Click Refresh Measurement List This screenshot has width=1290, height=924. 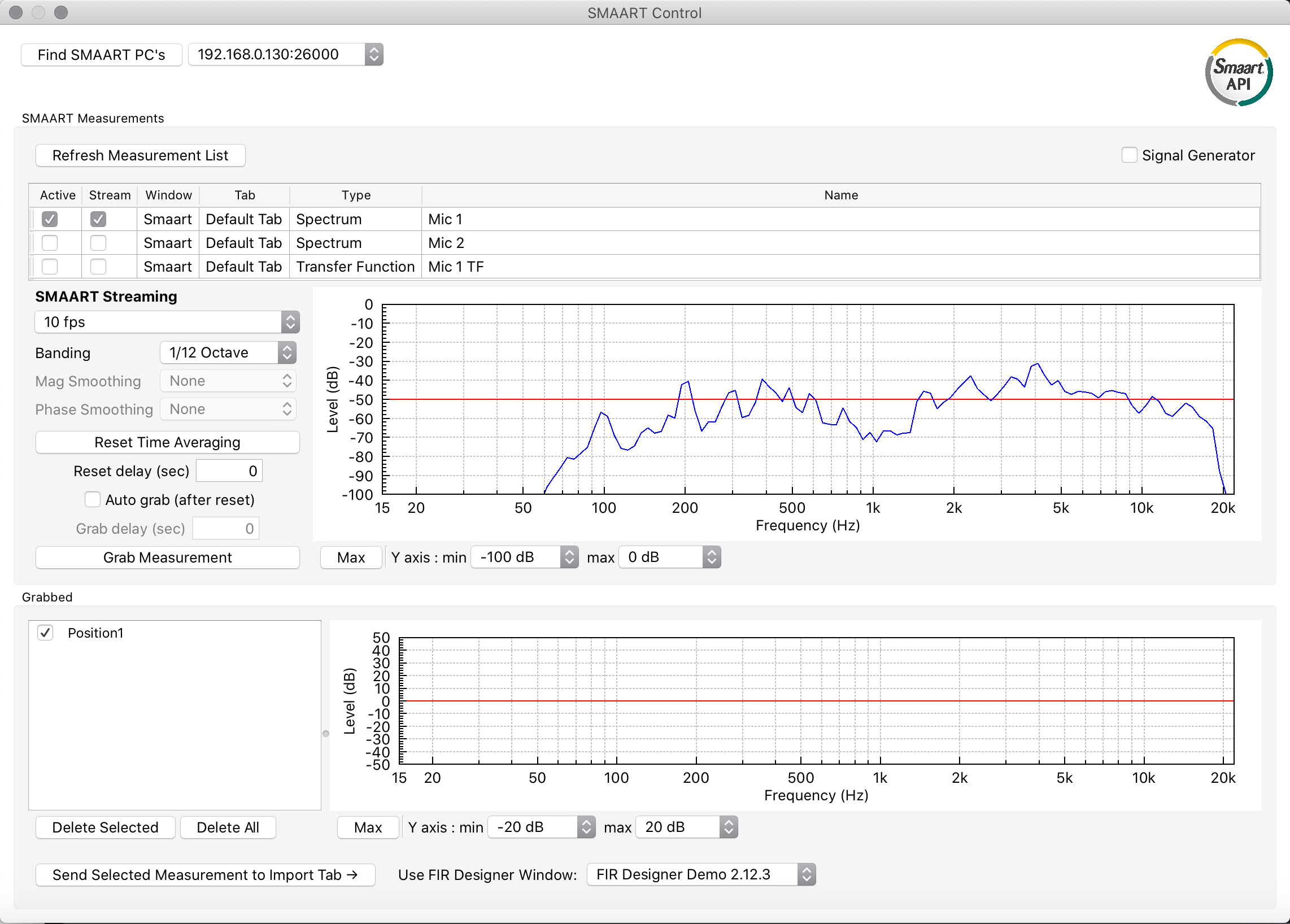(140, 155)
